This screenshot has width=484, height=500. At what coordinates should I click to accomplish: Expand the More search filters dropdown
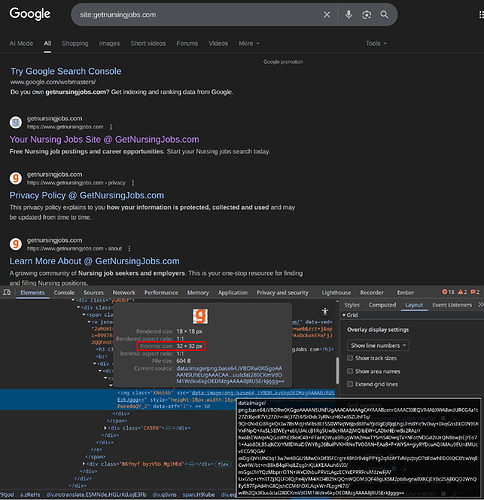click(x=249, y=43)
